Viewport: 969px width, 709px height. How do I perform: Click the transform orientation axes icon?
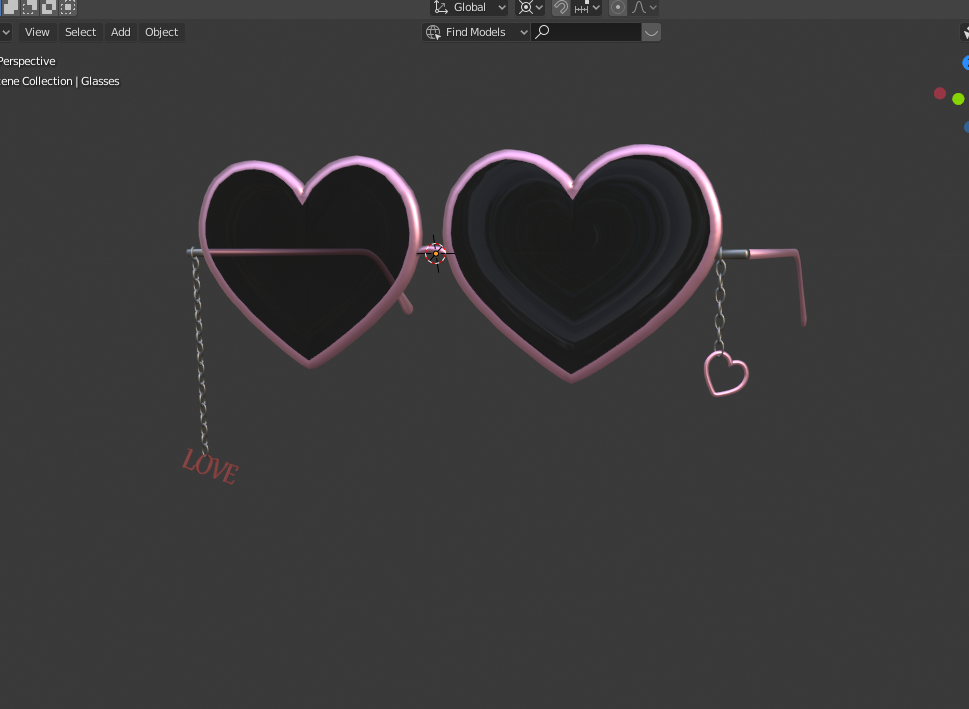[x=439, y=8]
